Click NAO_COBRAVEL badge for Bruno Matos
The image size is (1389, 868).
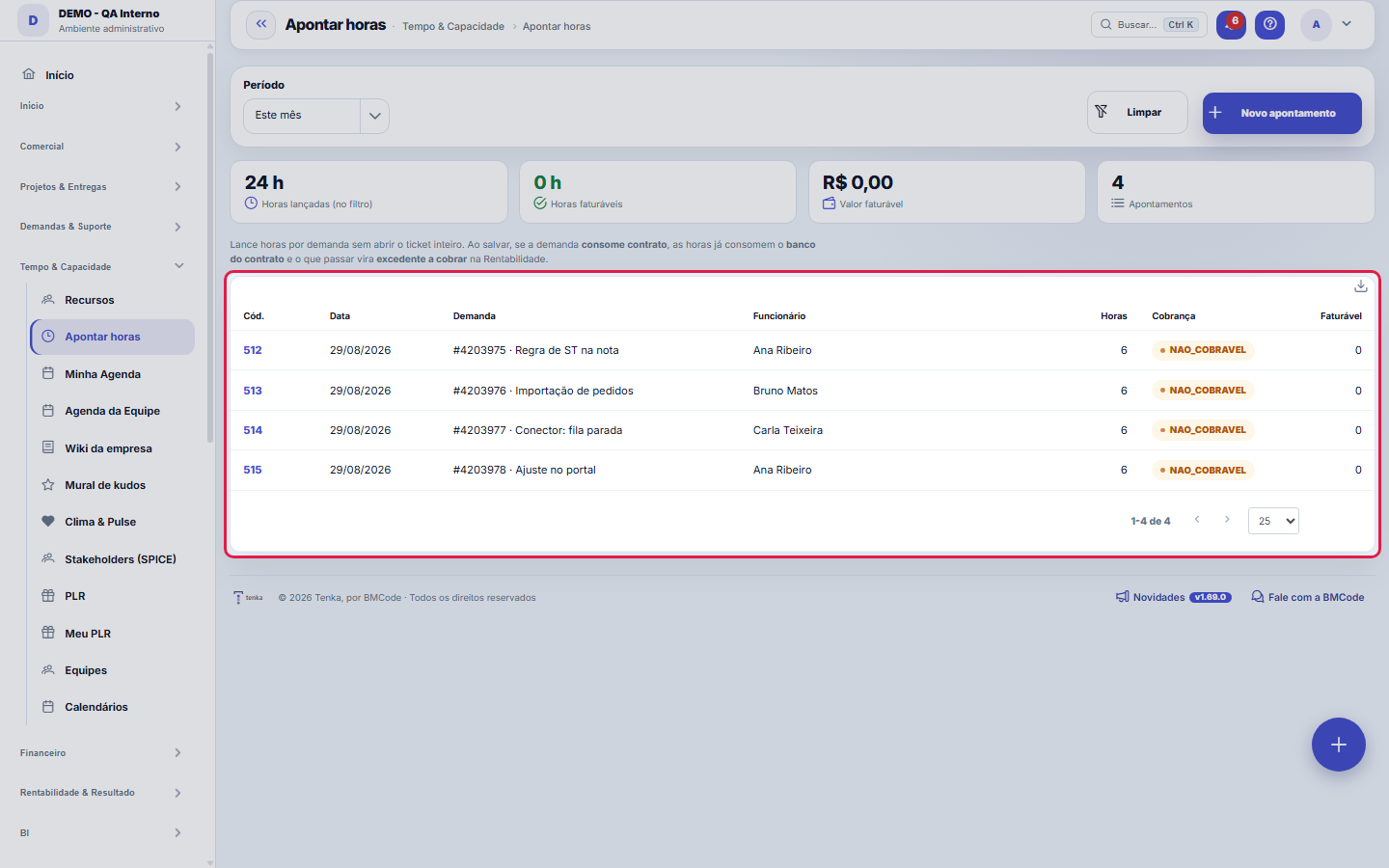point(1203,391)
